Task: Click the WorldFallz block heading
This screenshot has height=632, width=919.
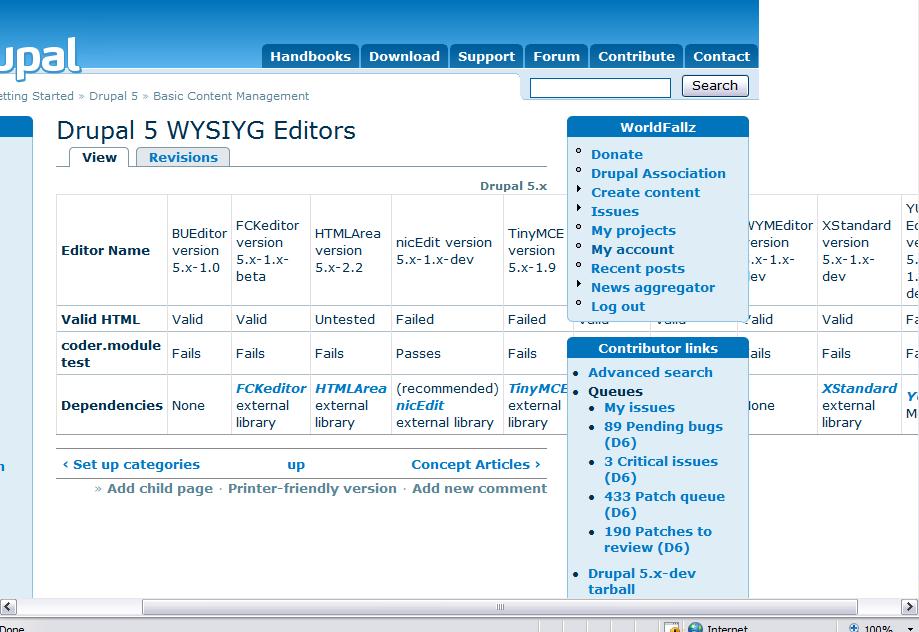Action: pos(658,127)
